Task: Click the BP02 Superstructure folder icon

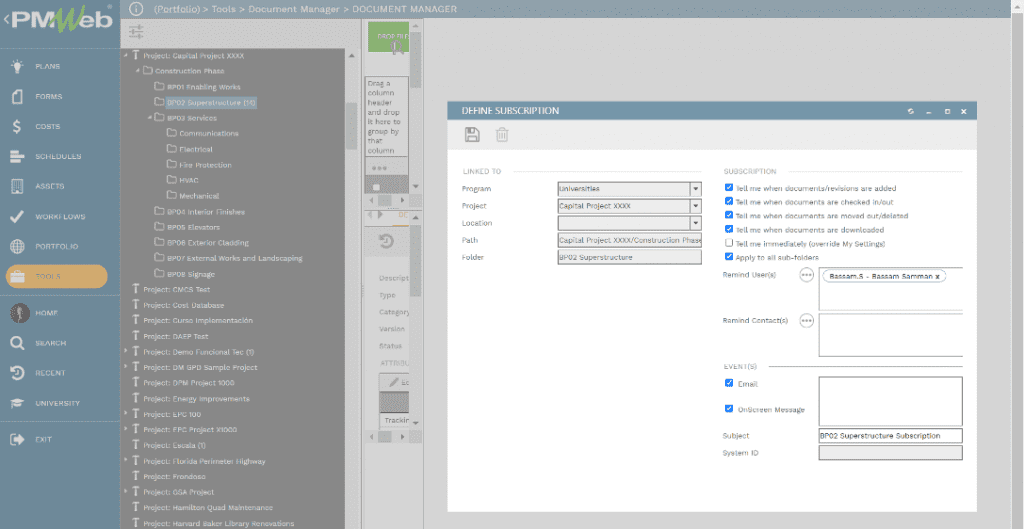Action: point(159,102)
